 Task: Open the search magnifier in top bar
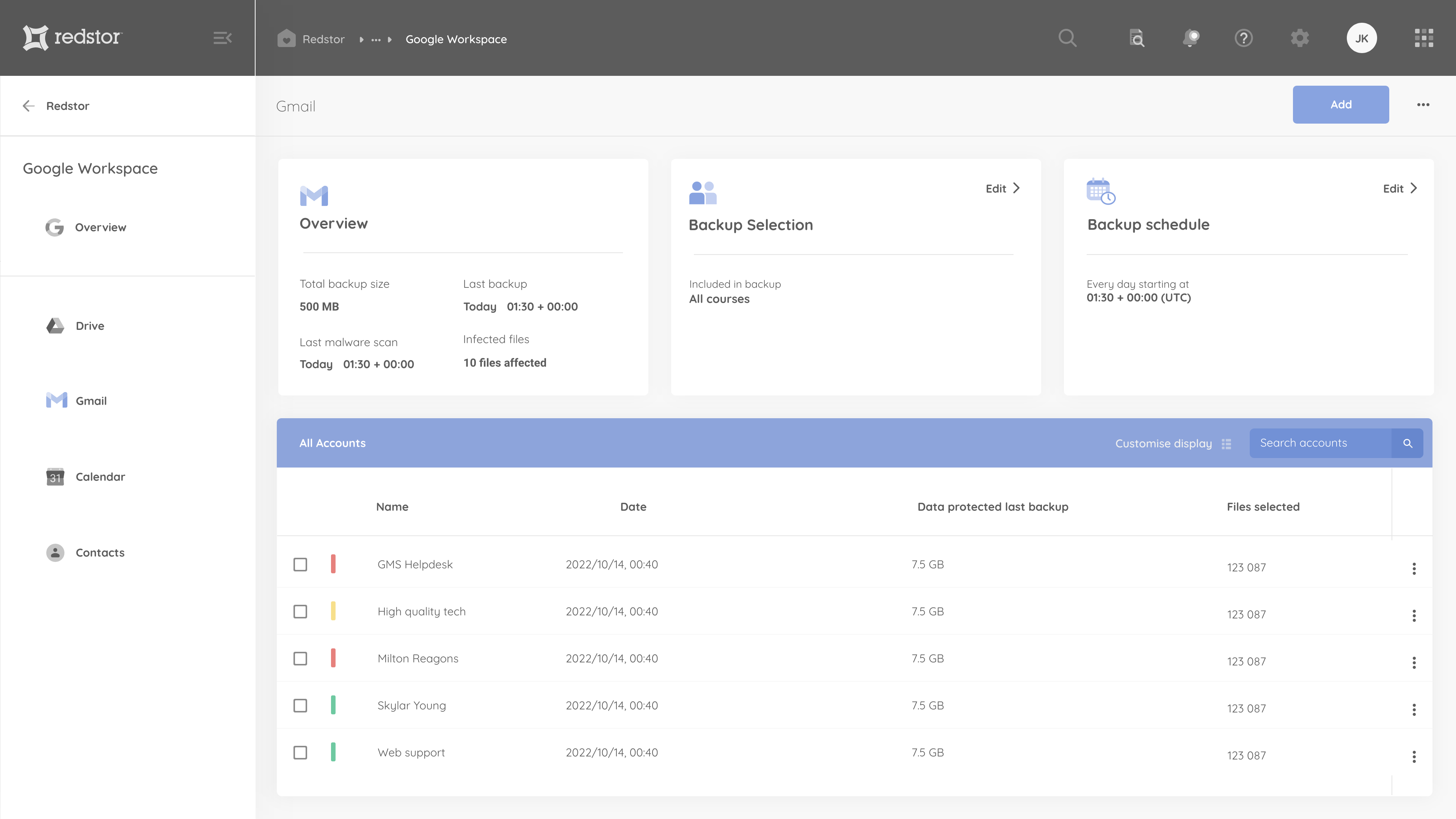[1067, 38]
